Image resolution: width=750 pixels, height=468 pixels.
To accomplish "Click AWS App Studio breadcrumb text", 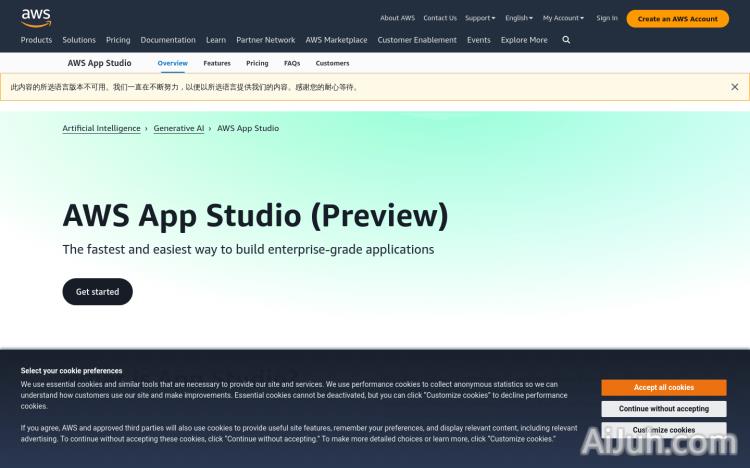I will click(x=248, y=128).
